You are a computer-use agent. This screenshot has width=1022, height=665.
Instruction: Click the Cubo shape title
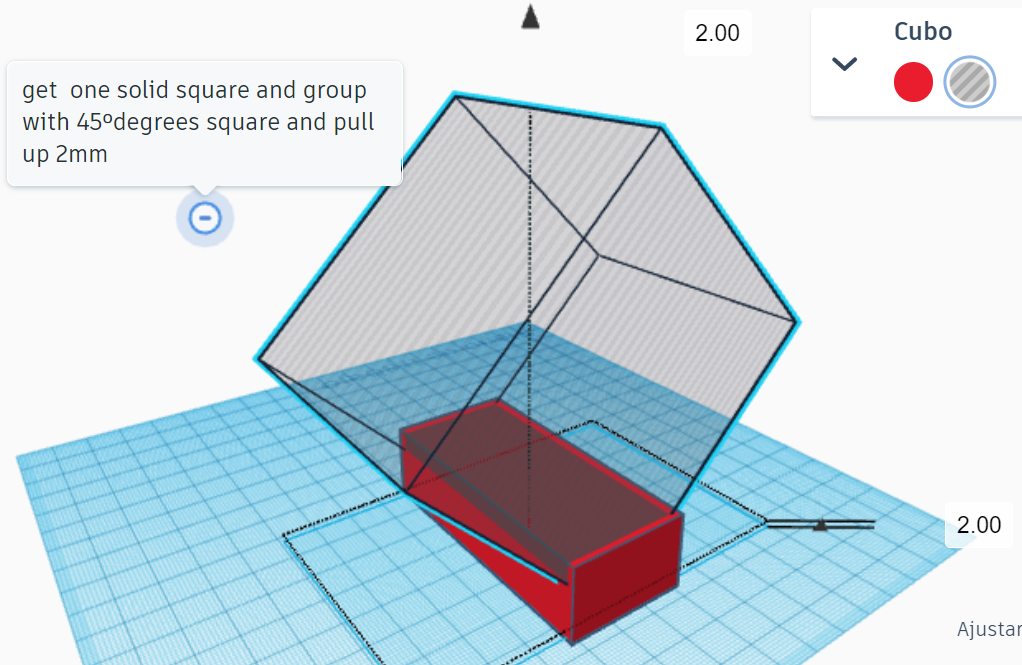[x=922, y=31]
